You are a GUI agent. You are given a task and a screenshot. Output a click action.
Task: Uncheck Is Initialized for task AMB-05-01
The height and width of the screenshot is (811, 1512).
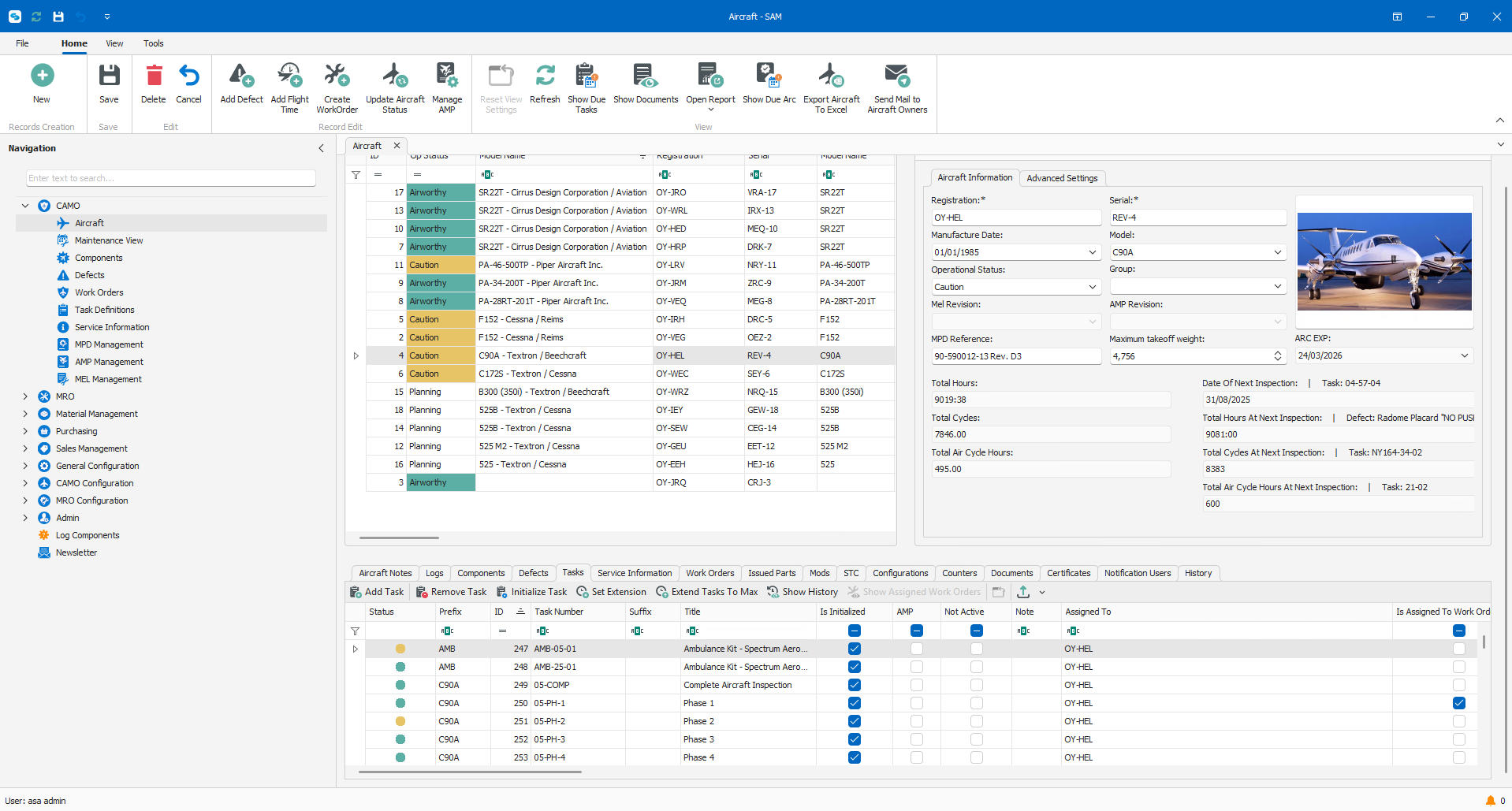[x=855, y=649]
